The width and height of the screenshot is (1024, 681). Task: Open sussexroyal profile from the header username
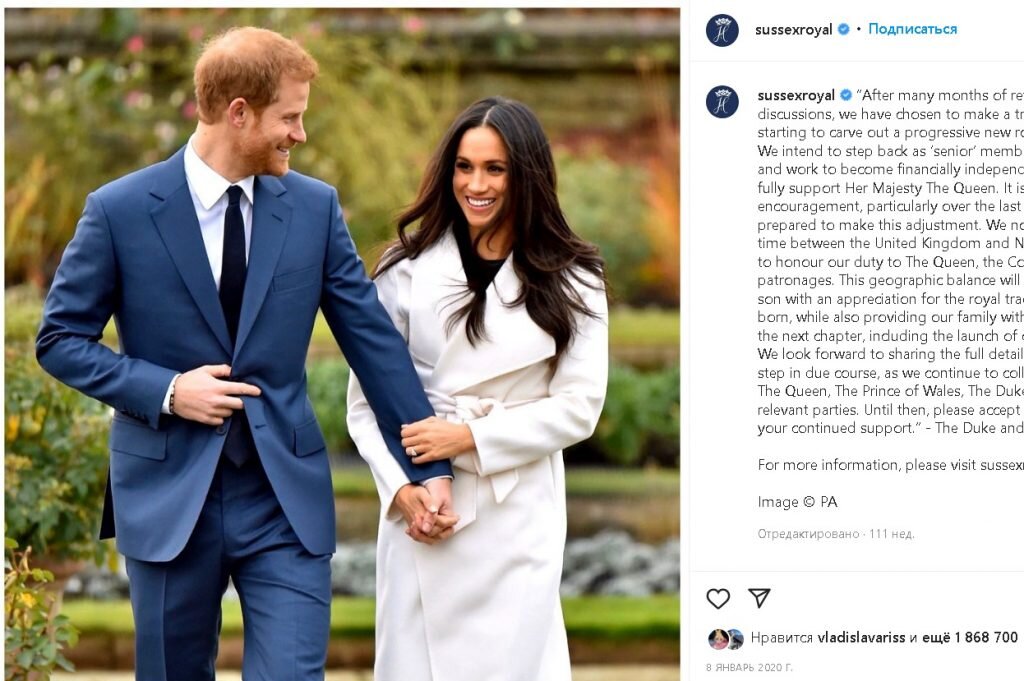(793, 29)
